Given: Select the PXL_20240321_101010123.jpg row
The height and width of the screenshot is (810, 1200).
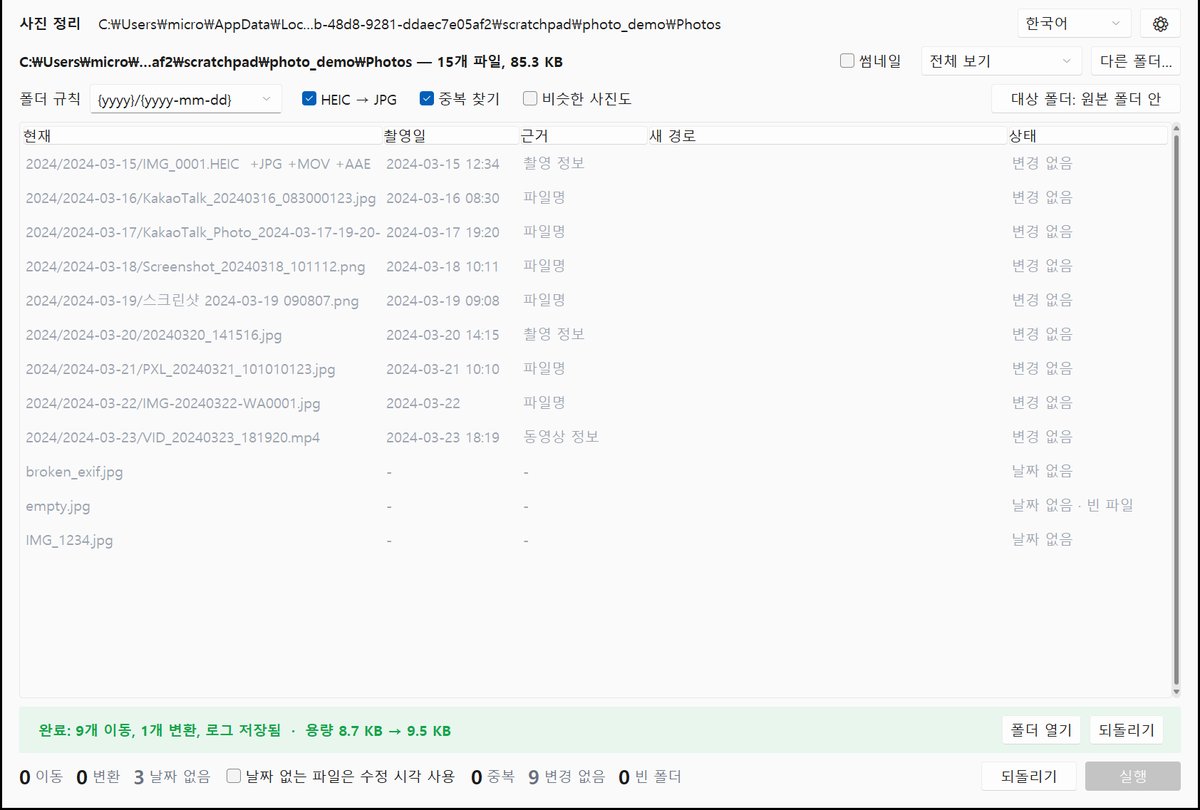Looking at the screenshot, I should (594, 369).
